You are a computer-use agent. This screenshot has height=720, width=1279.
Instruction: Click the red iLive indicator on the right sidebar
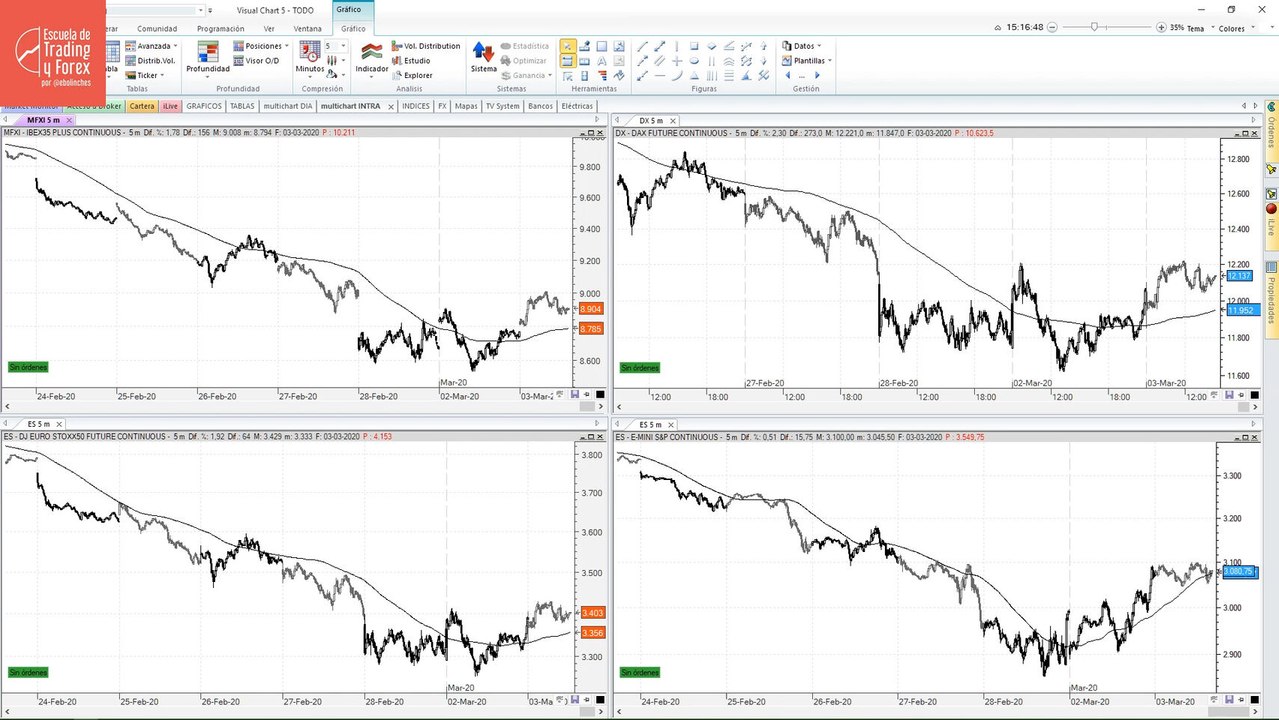[1271, 208]
